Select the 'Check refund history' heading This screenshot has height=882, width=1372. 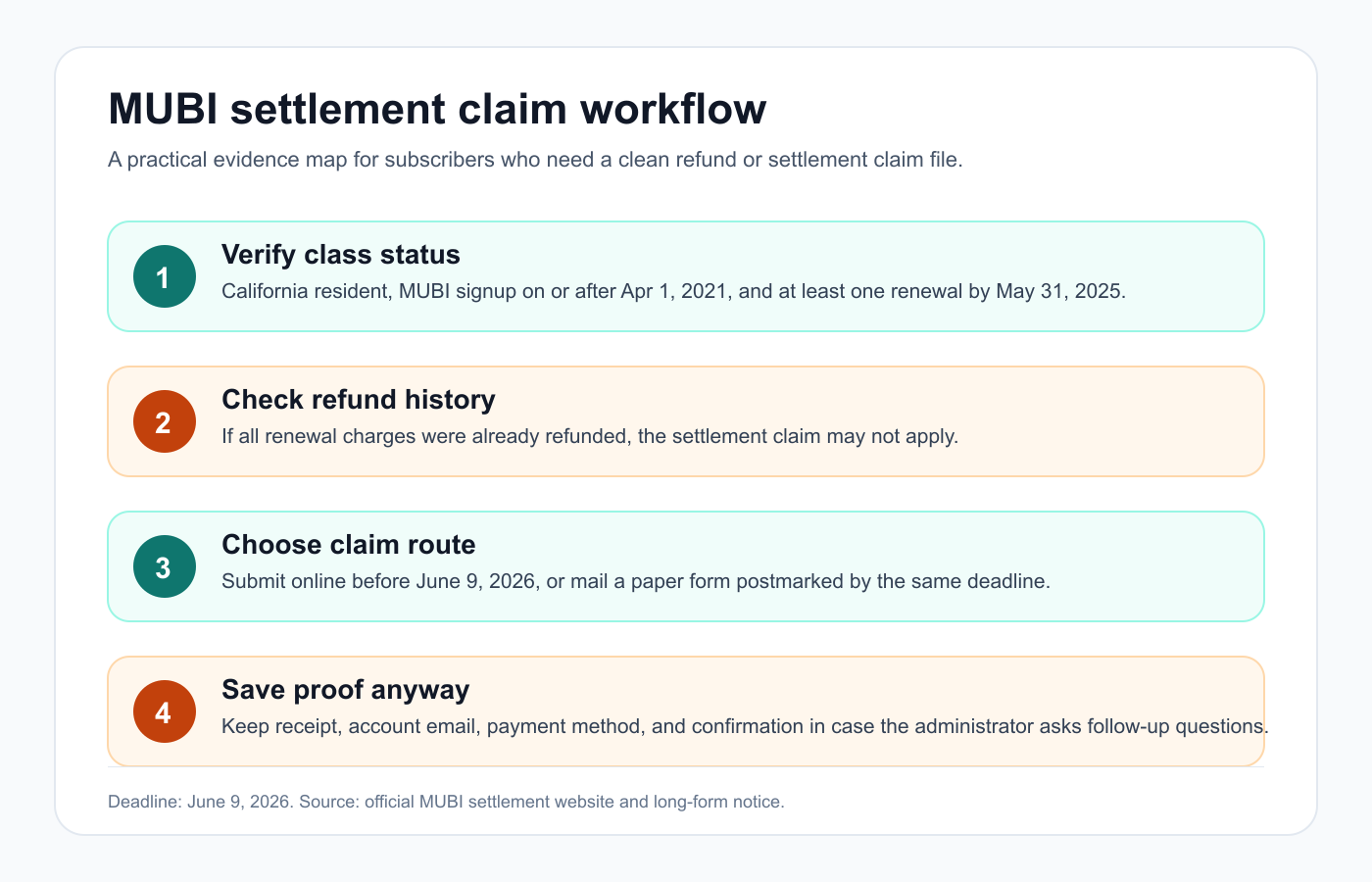[359, 400]
